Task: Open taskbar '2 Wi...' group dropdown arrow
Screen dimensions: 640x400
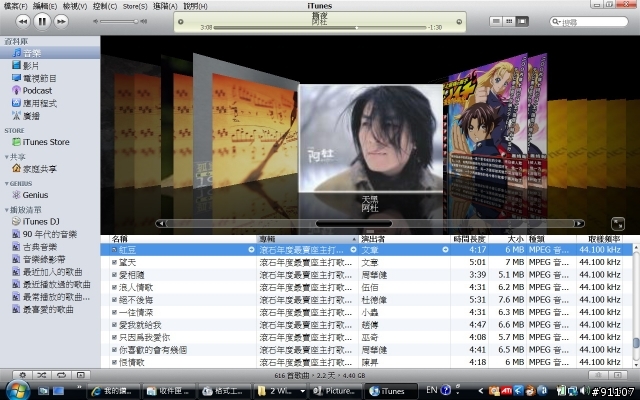Action: click(x=302, y=391)
